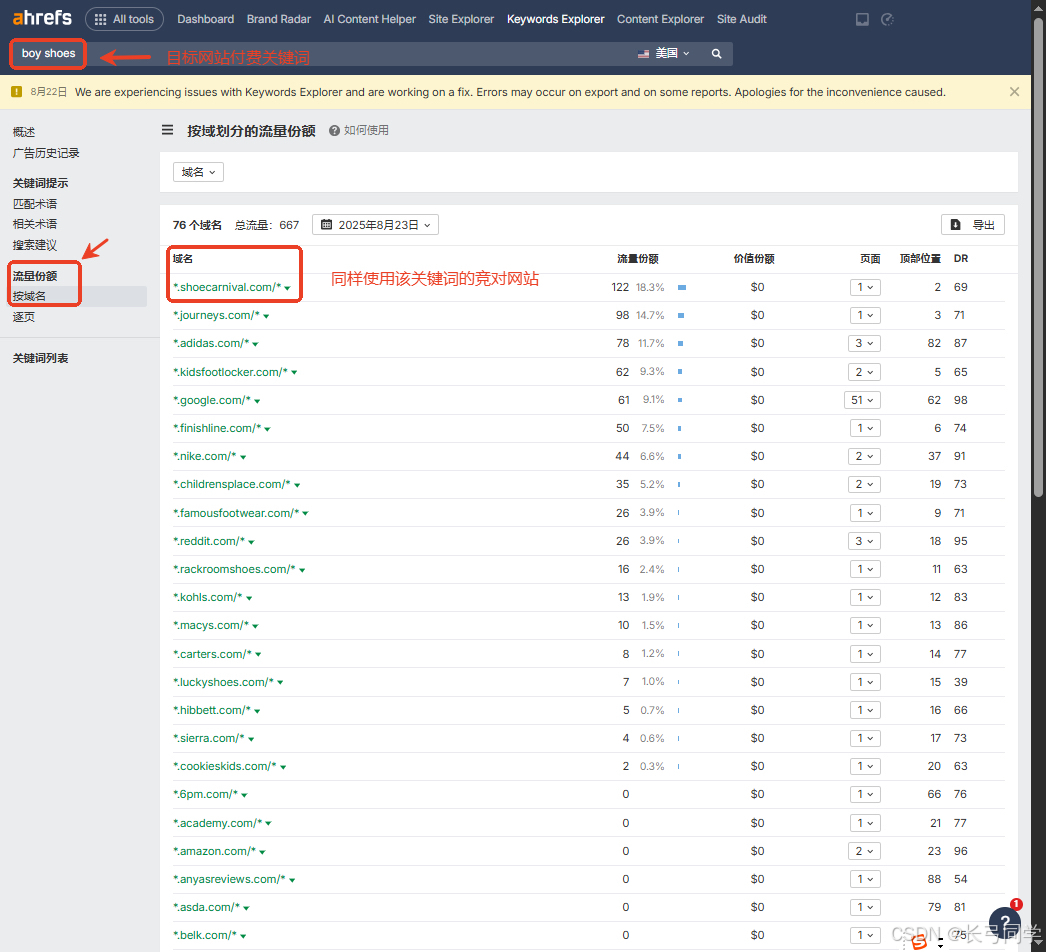Open 广告历史记录 in the sidebar
1046x952 pixels.
(x=46, y=153)
